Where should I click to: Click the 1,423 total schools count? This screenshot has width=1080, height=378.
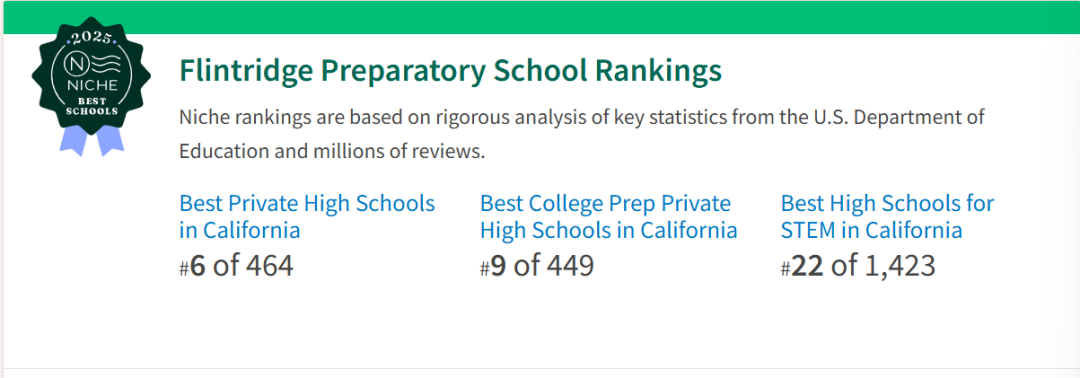click(899, 267)
